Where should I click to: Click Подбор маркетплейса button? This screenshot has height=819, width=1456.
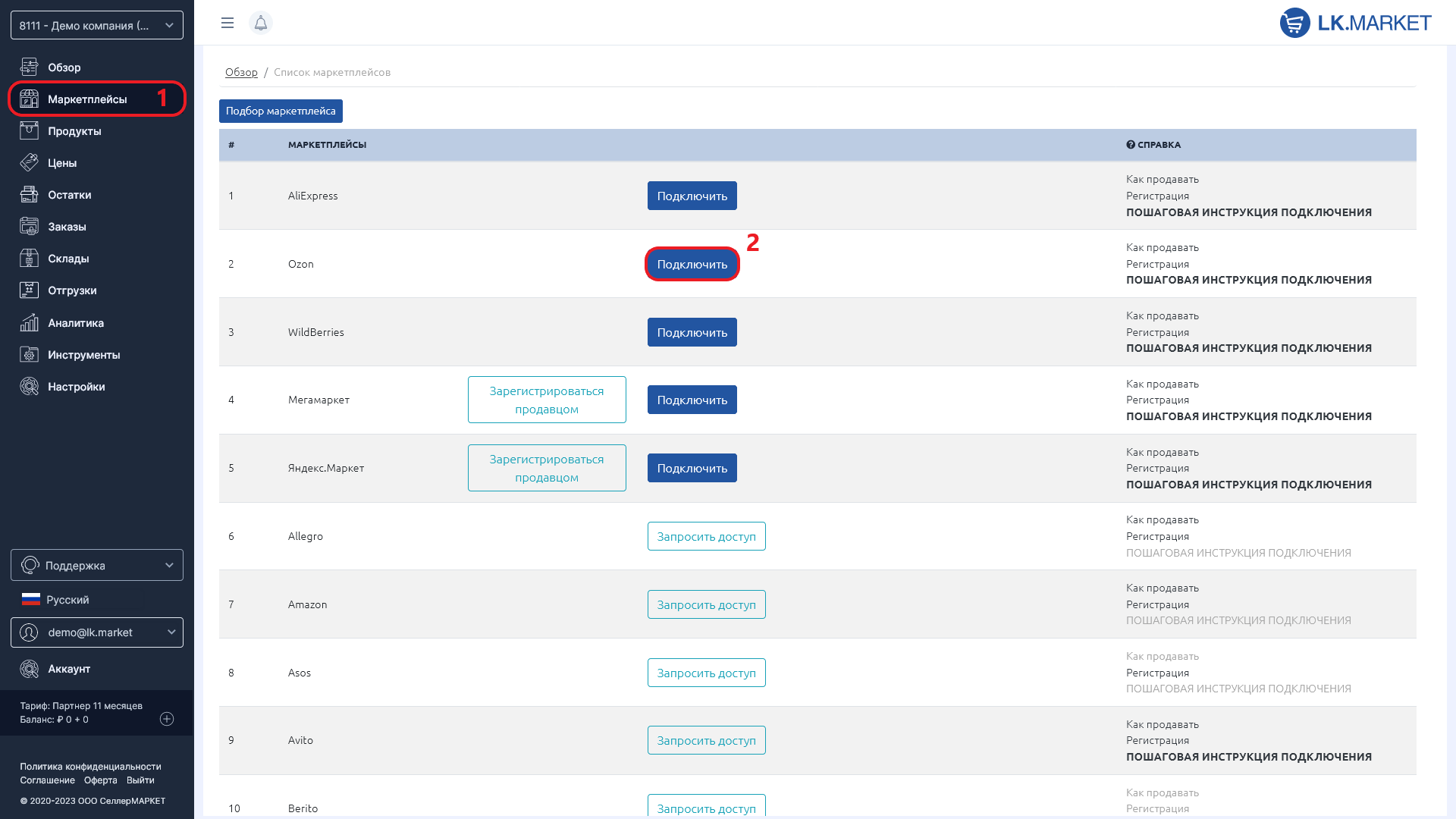(281, 111)
